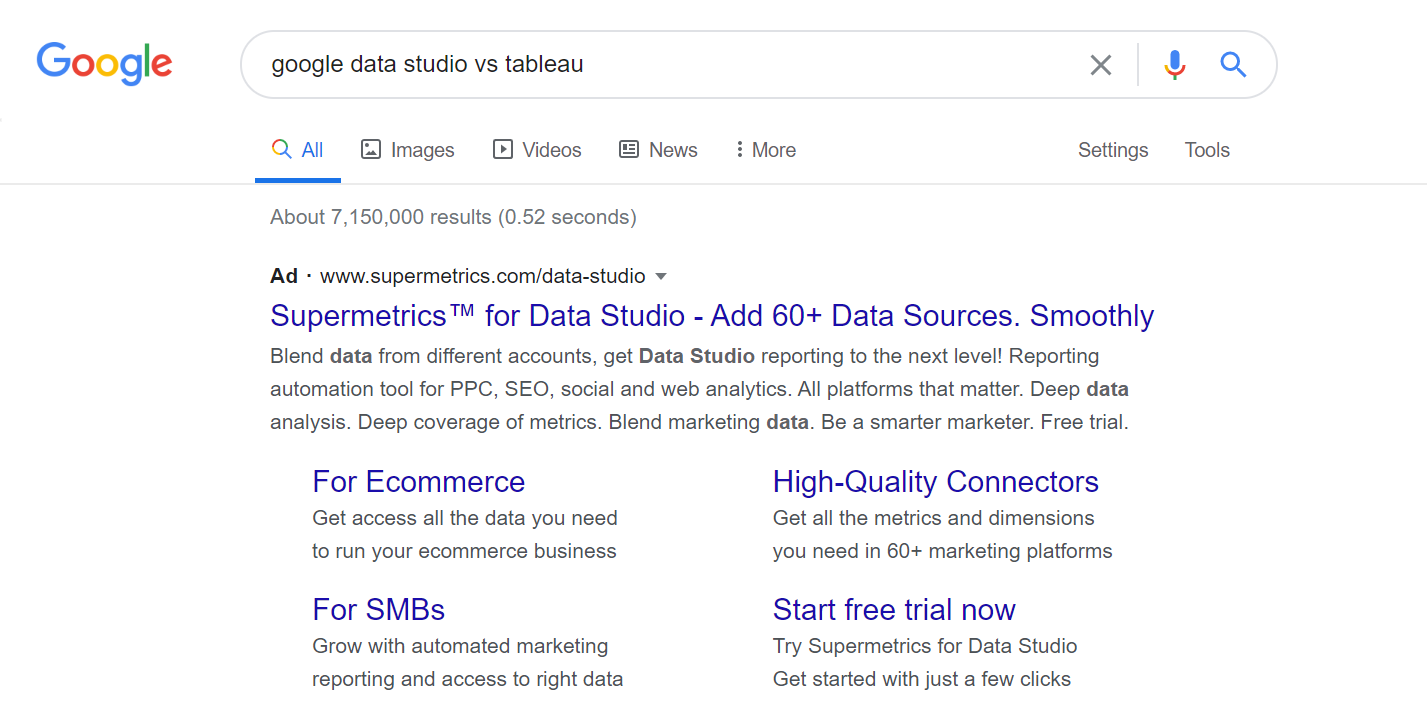
Task: Click the three-dot icon beside More
Action: point(740,150)
